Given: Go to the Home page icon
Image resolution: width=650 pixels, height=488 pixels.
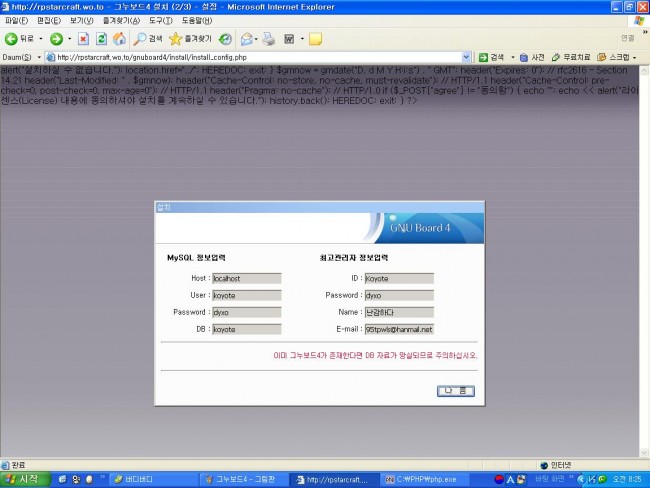Looking at the screenshot, I should 119,39.
